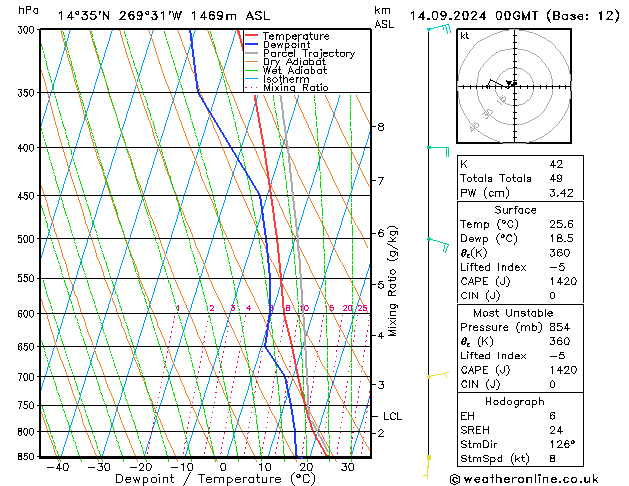
Task: Click the kt label in hodograph
Action: click(x=465, y=36)
